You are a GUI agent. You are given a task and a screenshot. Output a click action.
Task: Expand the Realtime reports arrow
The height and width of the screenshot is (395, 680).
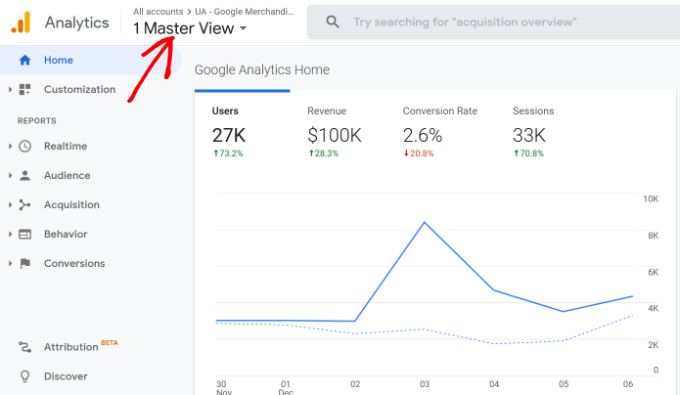(x=10, y=146)
